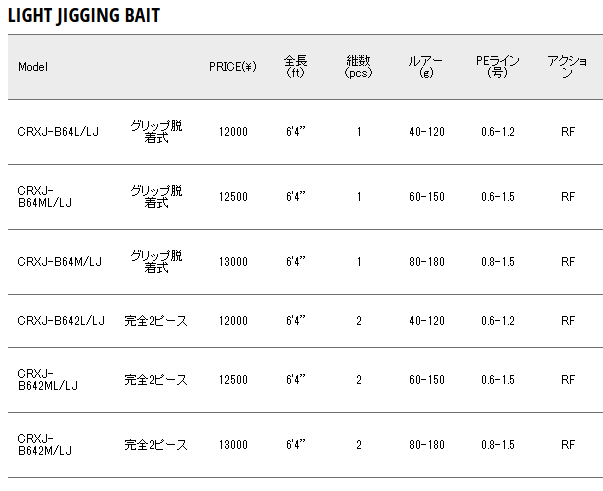
Task: Select model CRXJ-B64ML/LJ
Action: [x=45, y=196]
